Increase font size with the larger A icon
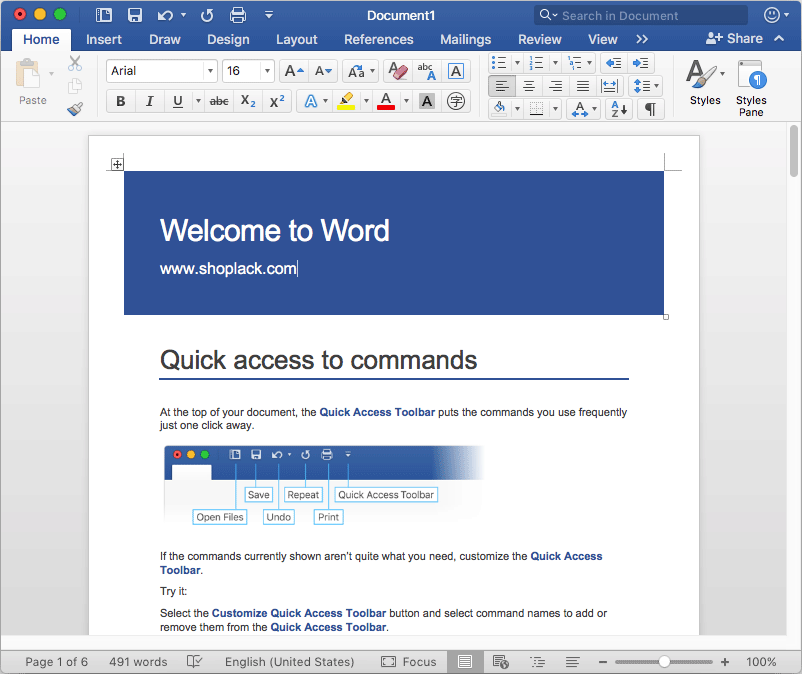 point(294,71)
